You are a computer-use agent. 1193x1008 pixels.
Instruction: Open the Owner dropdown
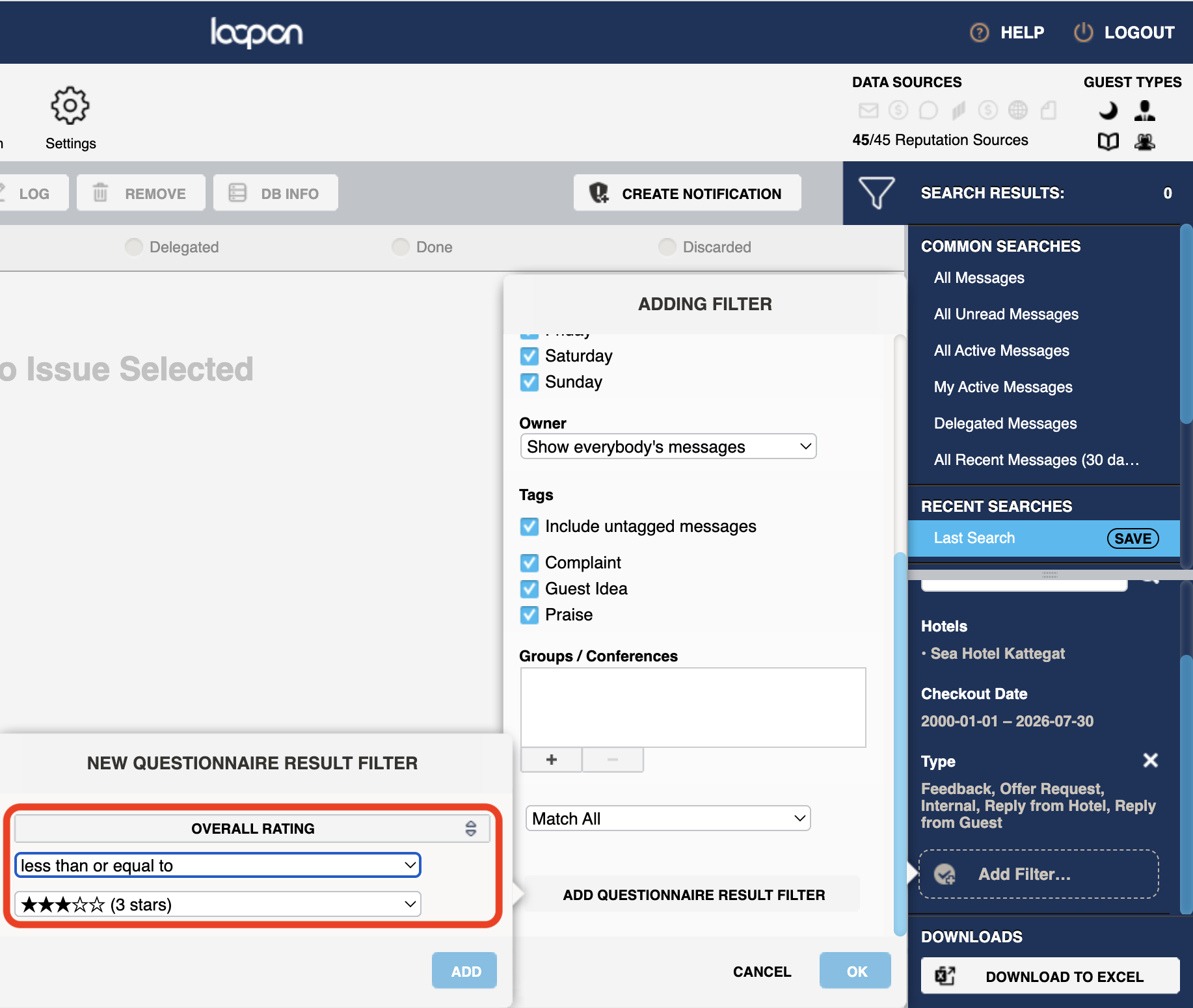668,447
